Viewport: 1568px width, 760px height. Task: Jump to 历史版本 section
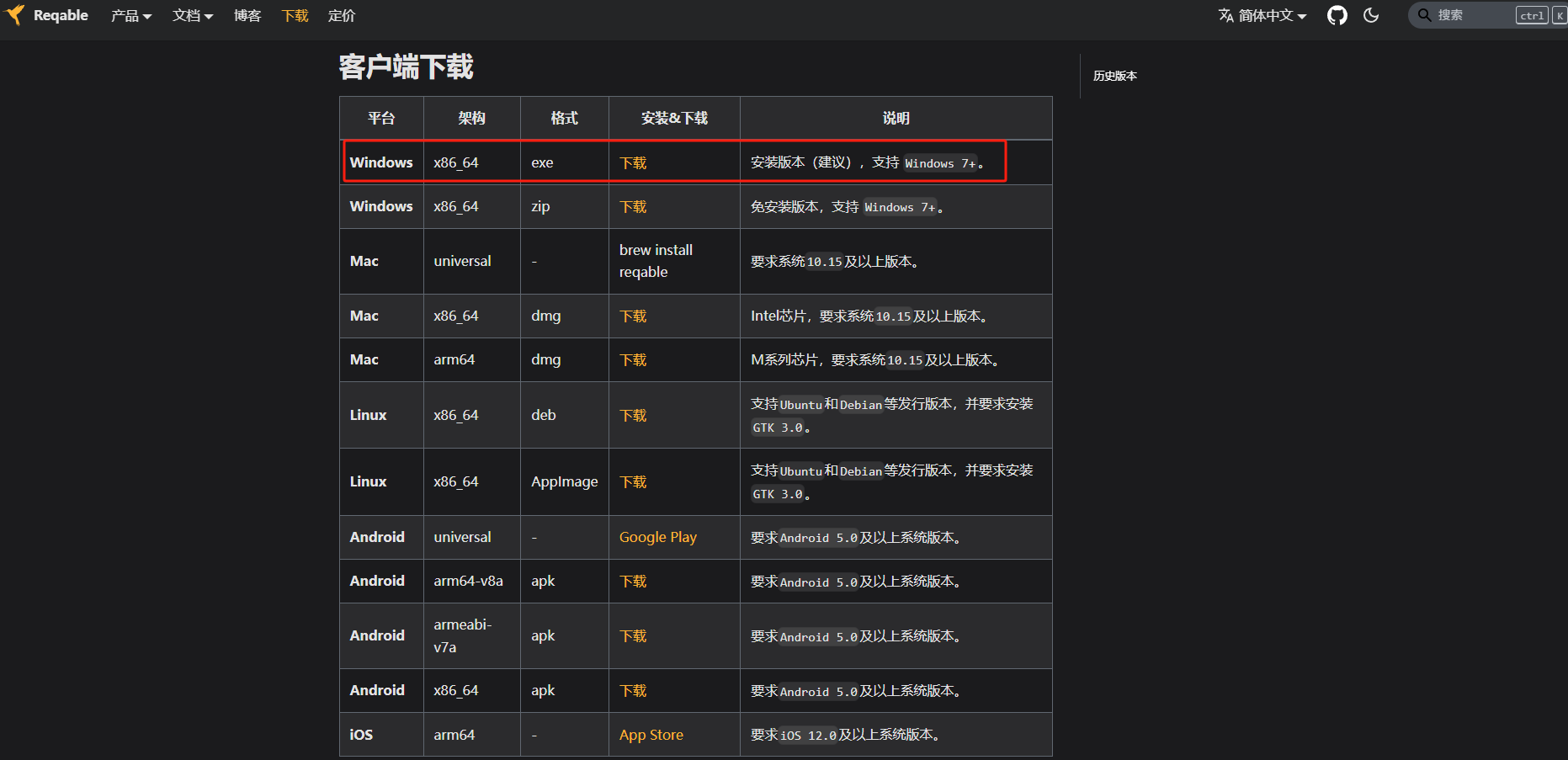(1114, 76)
